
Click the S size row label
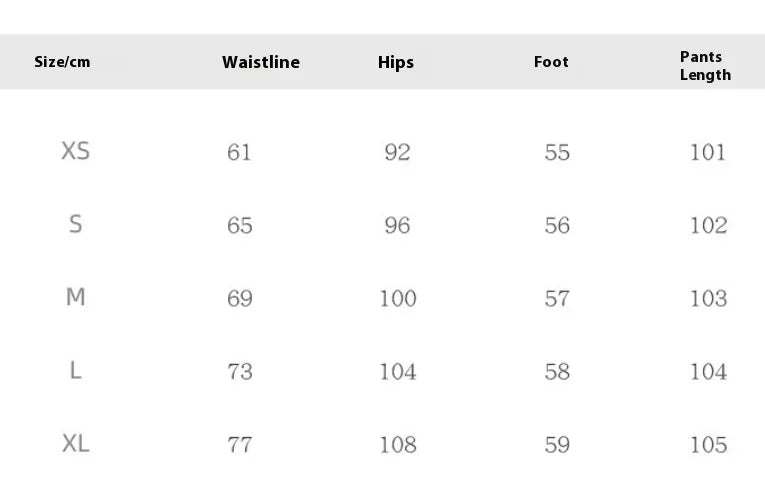click(76, 224)
